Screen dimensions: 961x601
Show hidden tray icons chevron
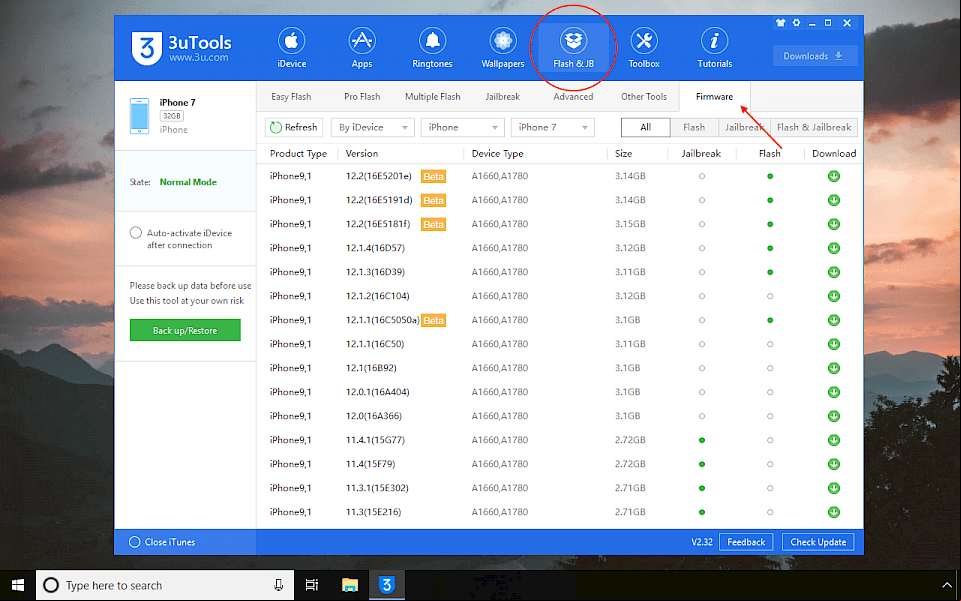click(x=946, y=586)
